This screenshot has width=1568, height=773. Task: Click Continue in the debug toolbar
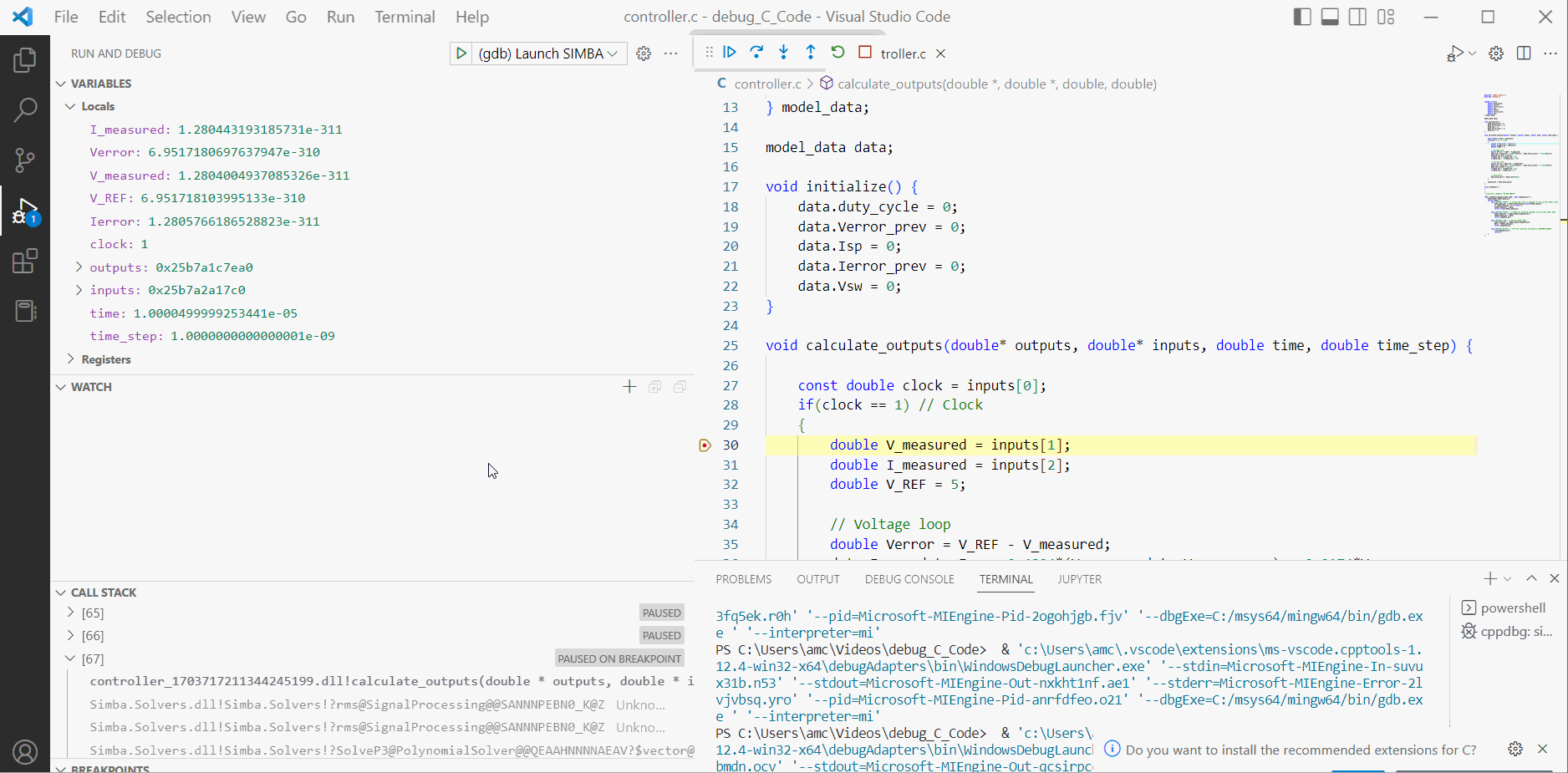pos(730,53)
